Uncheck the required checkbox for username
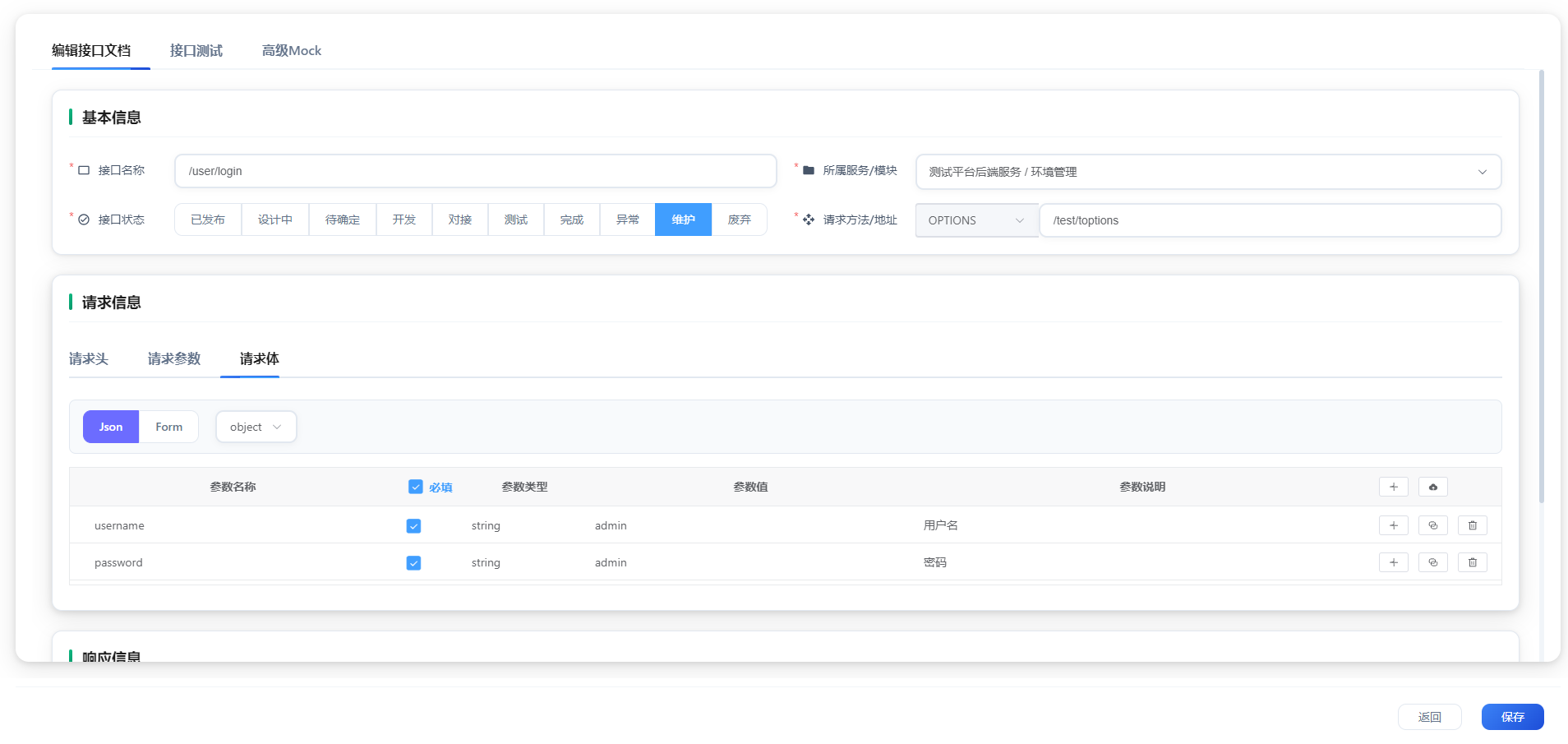This screenshot has width=1568, height=744. (x=413, y=525)
